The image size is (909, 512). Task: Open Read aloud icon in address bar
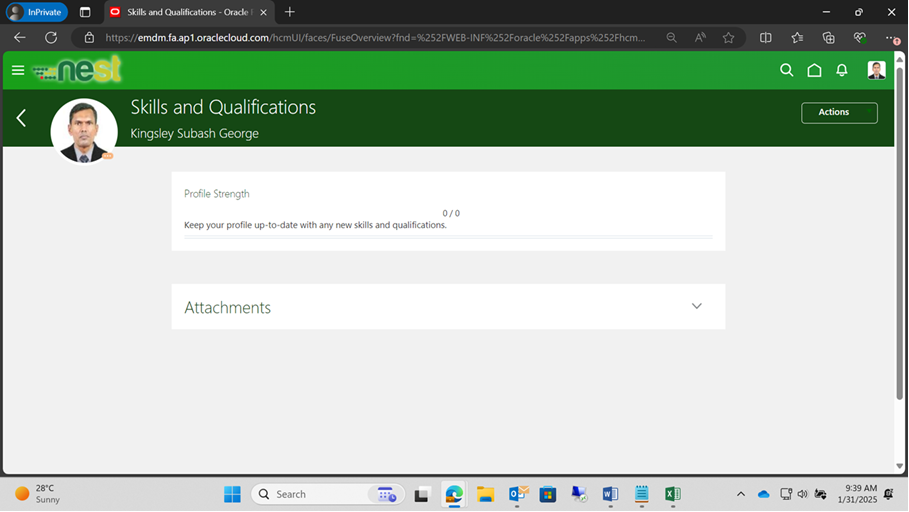(700, 38)
